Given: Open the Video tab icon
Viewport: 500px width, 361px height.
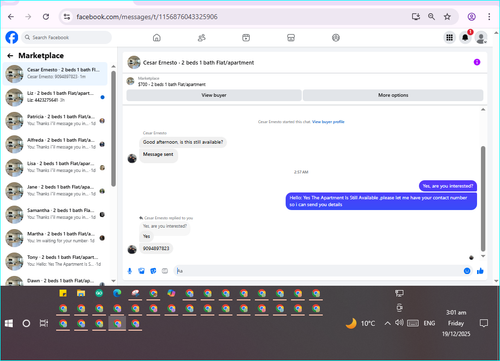Looking at the screenshot, I should [246, 38].
